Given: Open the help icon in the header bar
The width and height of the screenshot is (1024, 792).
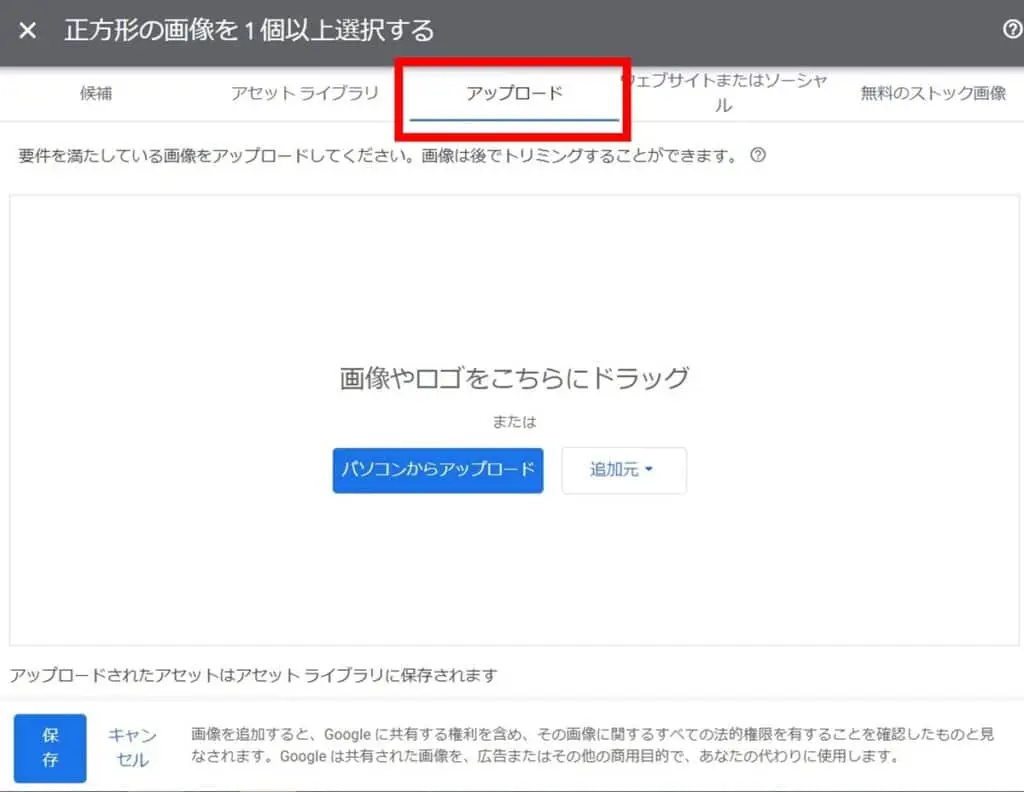Looking at the screenshot, I should pyautogui.click(x=1011, y=30).
